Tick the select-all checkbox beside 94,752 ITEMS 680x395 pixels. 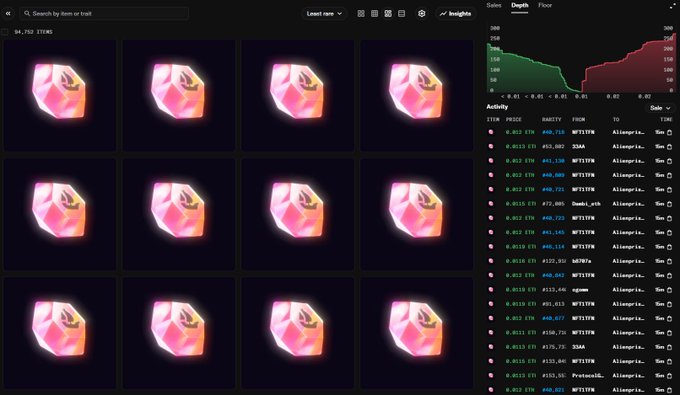pyautogui.click(x=5, y=32)
